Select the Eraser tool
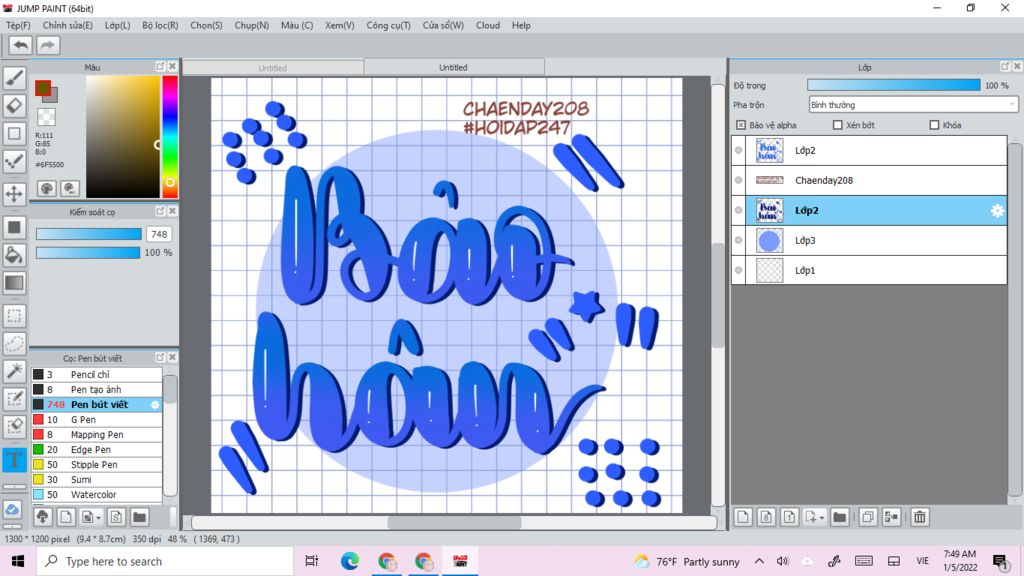The height and width of the screenshot is (576, 1024). tap(14, 106)
